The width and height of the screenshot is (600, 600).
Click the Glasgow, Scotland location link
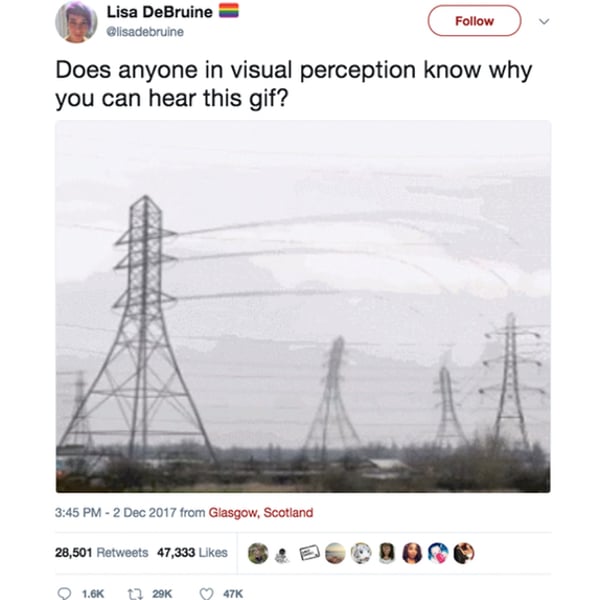pyautogui.click(x=261, y=512)
